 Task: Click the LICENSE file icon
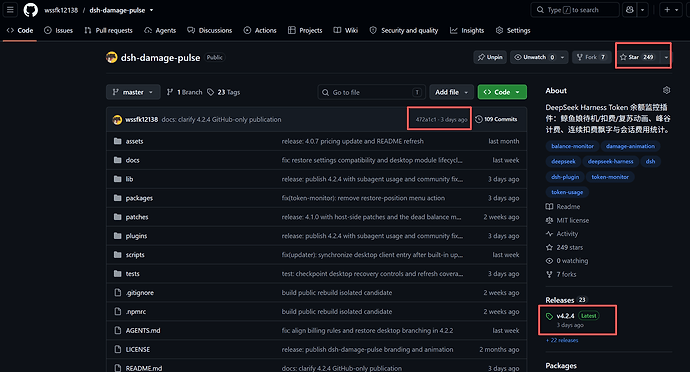pyautogui.click(x=117, y=350)
